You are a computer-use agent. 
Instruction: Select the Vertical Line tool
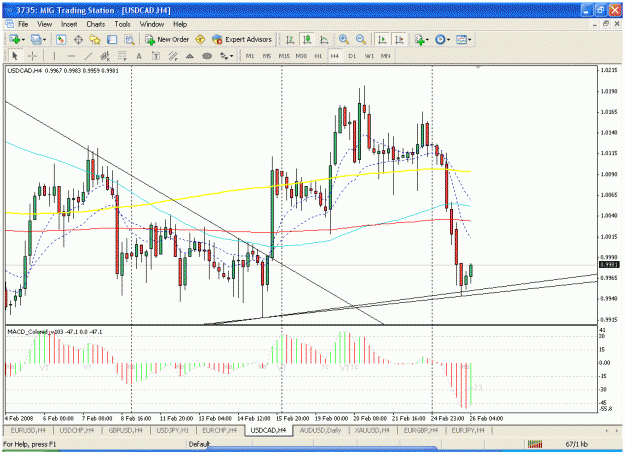click(x=54, y=56)
